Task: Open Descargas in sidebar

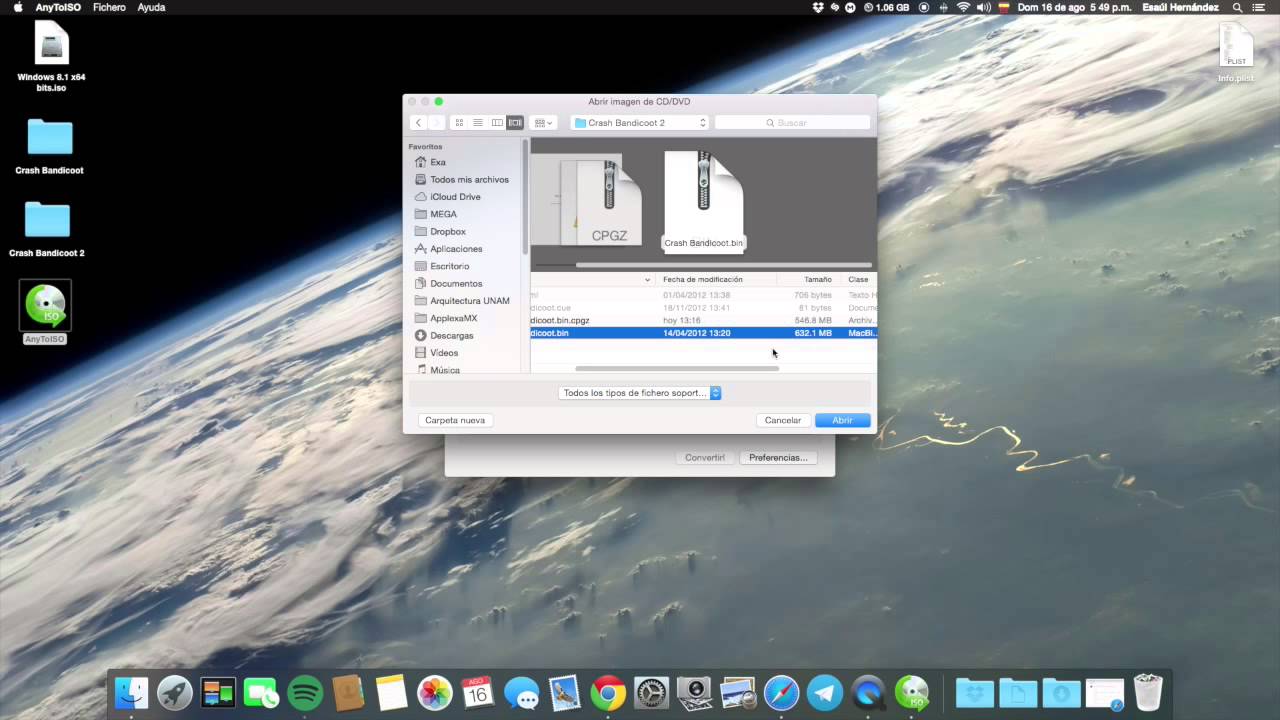Action: [x=444, y=336]
